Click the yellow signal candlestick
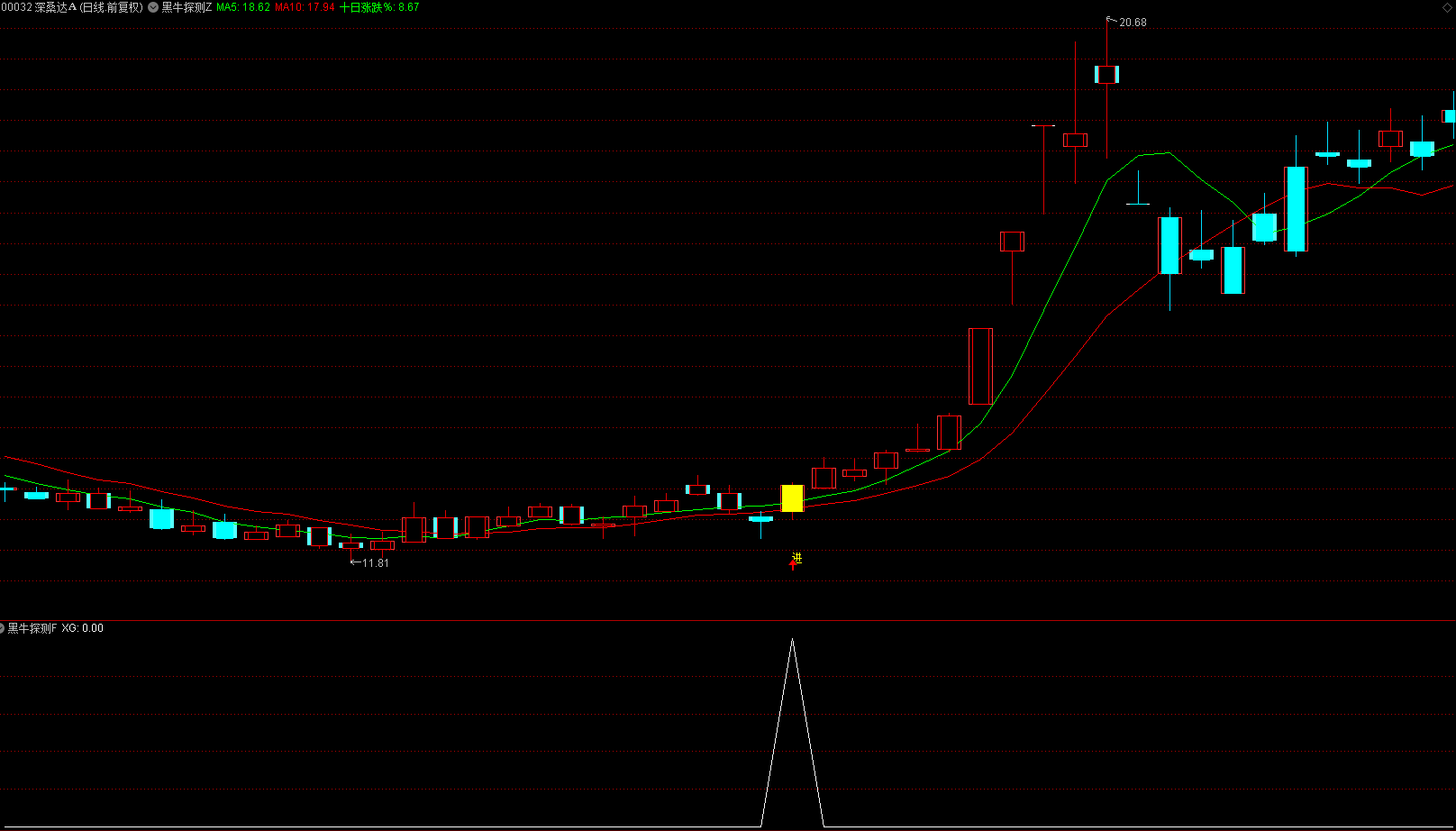1456x831 pixels. pos(792,498)
